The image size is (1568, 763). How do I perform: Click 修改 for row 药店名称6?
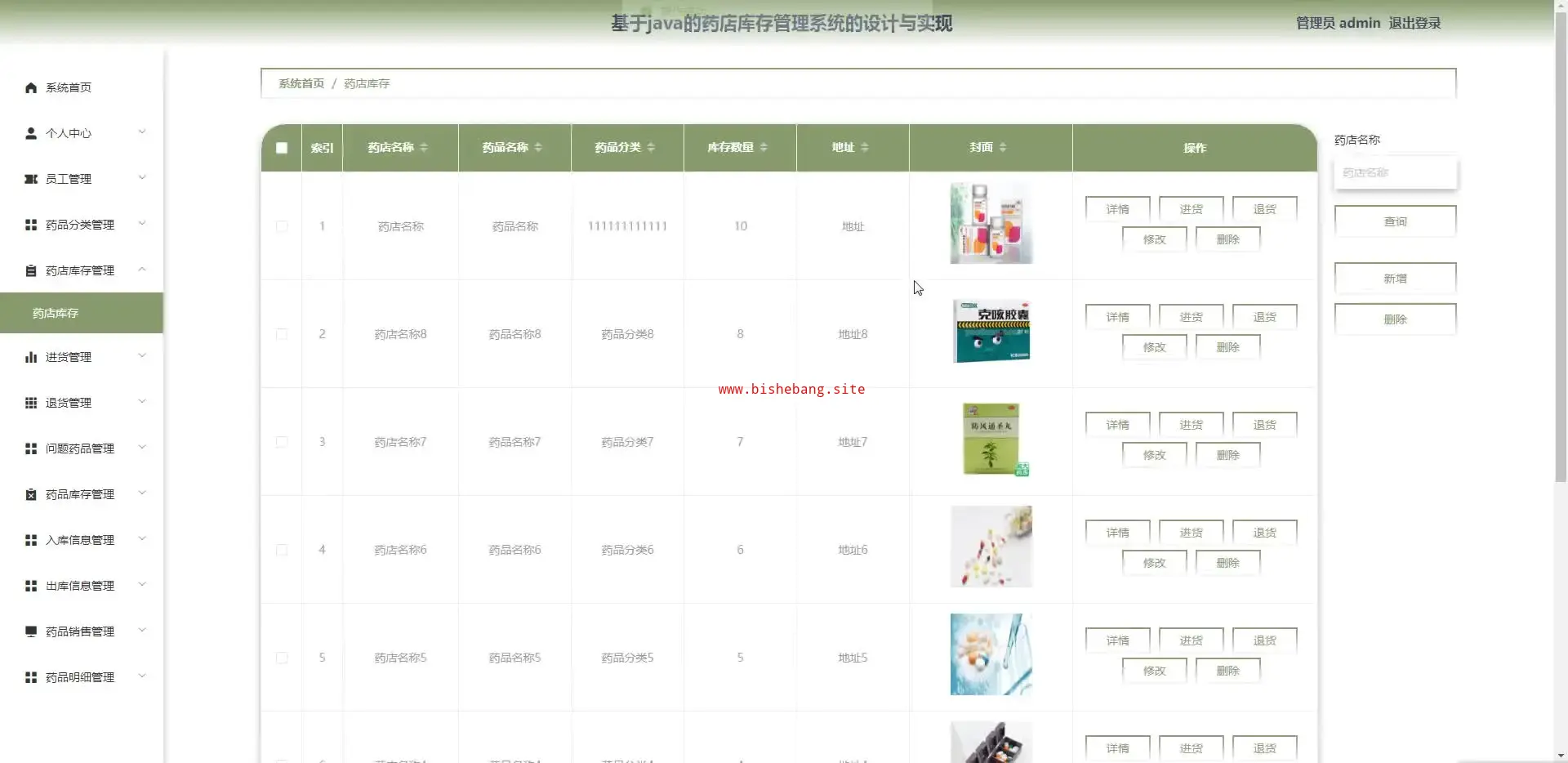[1154, 563]
